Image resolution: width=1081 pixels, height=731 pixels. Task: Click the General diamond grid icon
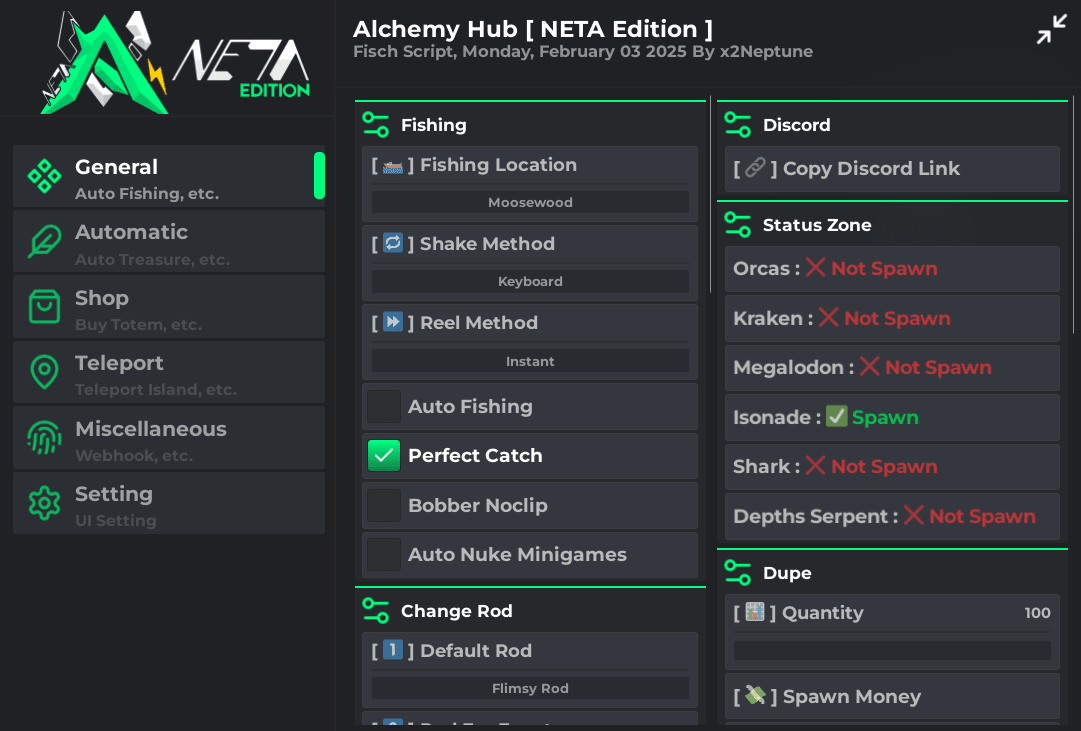point(44,176)
